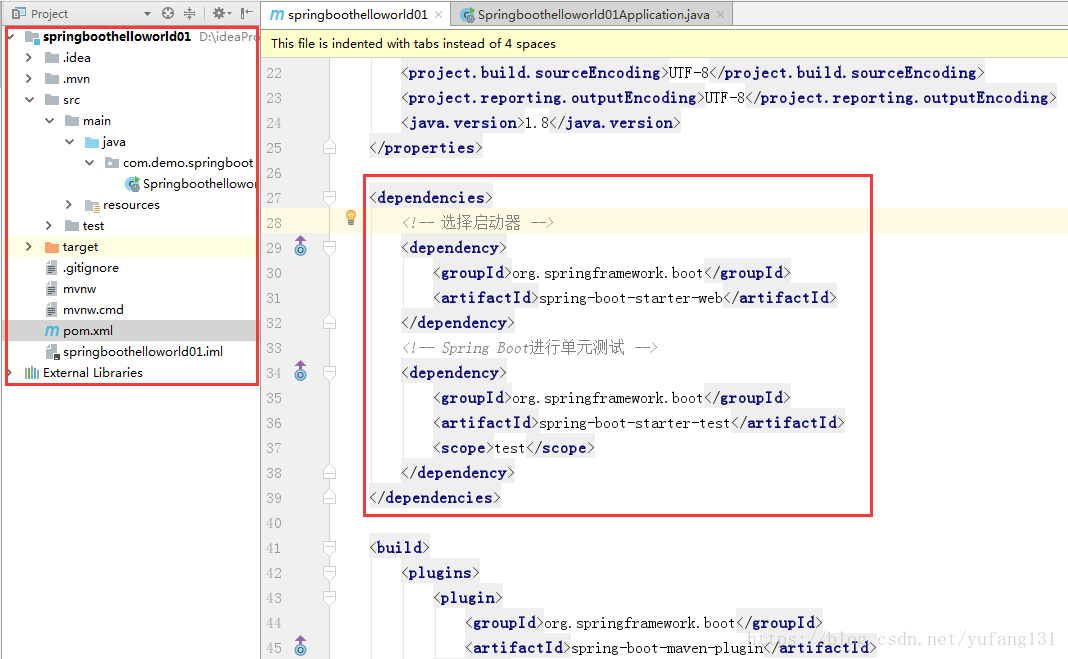Click the blue java source folder icon
This screenshot has width=1068, height=659.
tap(92, 142)
